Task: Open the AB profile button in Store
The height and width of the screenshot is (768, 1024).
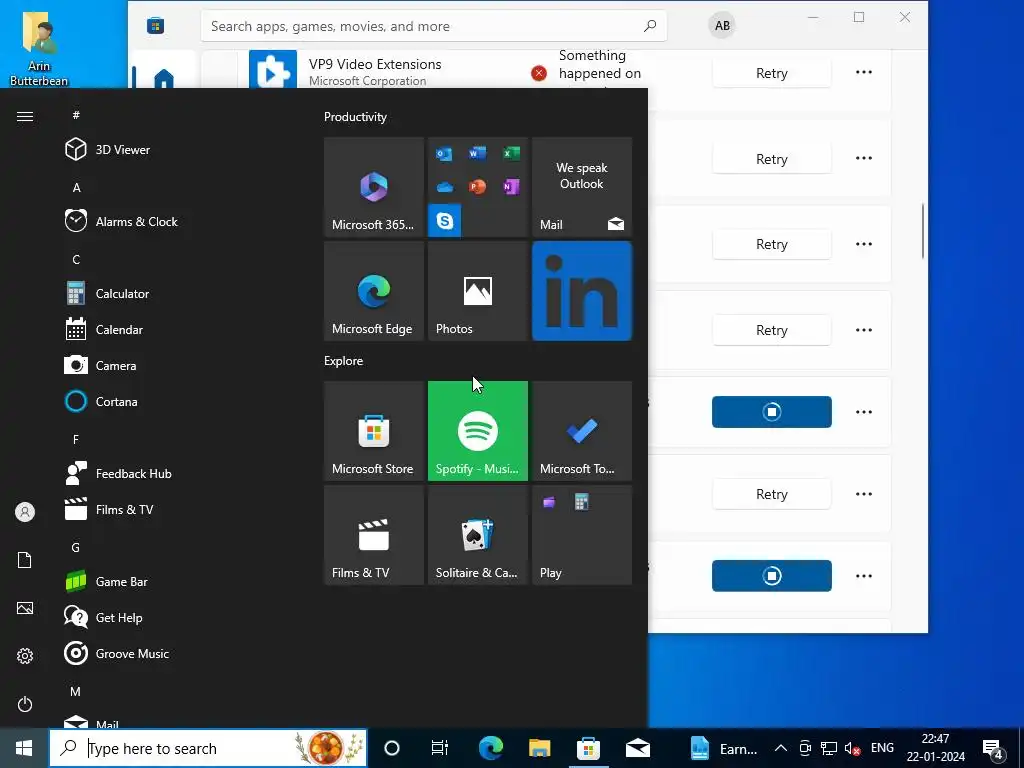Action: click(722, 25)
